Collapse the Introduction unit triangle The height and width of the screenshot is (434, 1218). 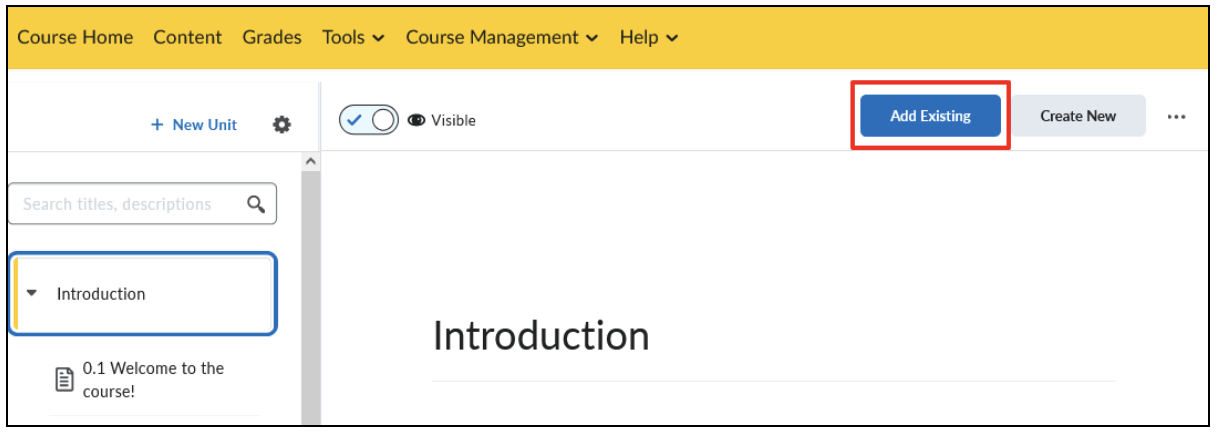pyautogui.click(x=32, y=294)
